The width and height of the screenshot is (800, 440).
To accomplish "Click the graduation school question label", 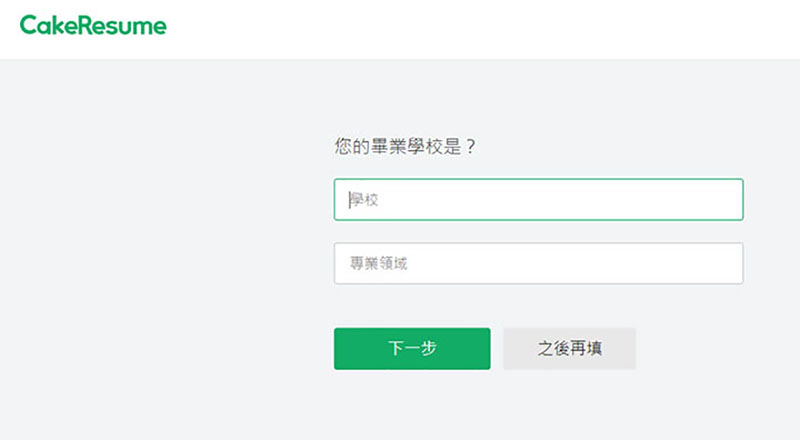I will coord(405,146).
